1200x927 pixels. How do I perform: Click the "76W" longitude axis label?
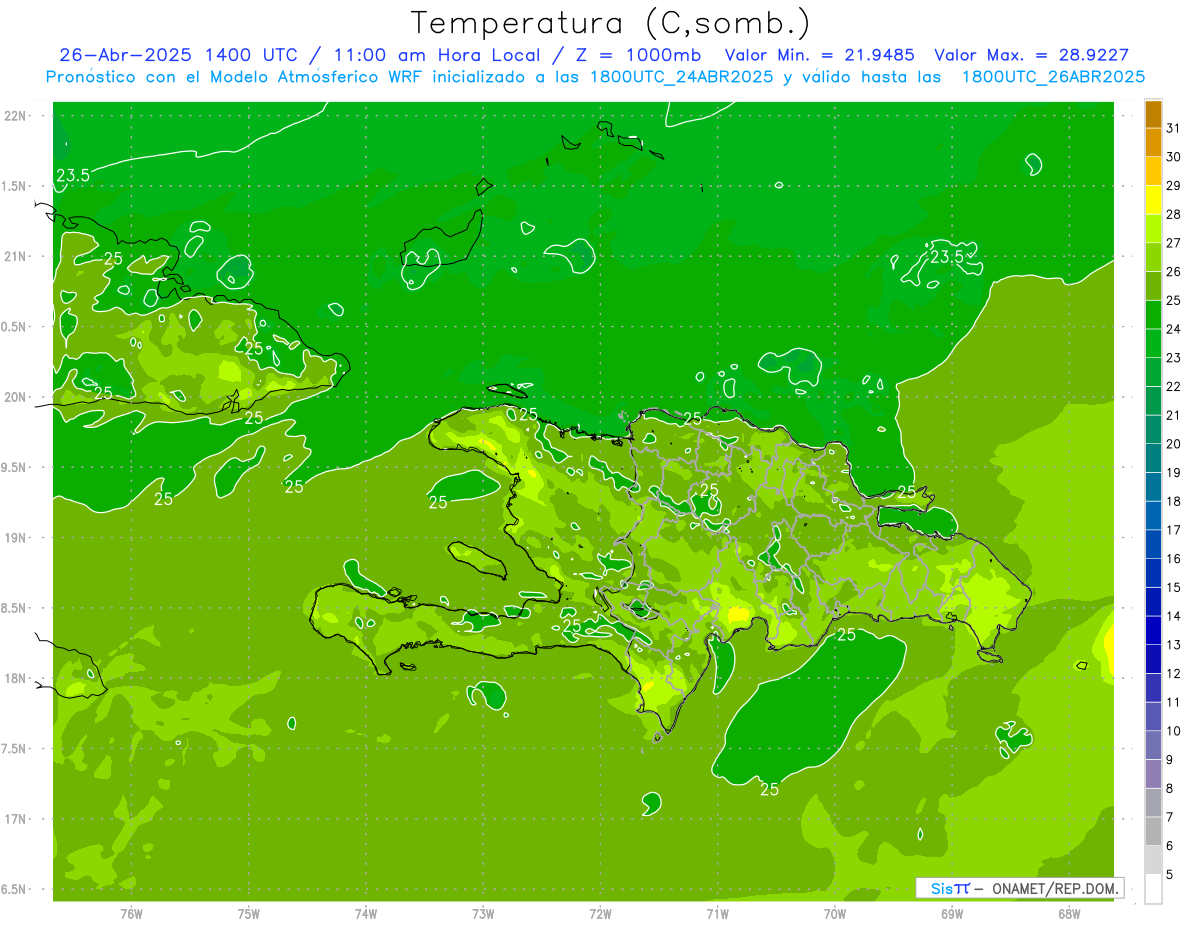(x=131, y=914)
